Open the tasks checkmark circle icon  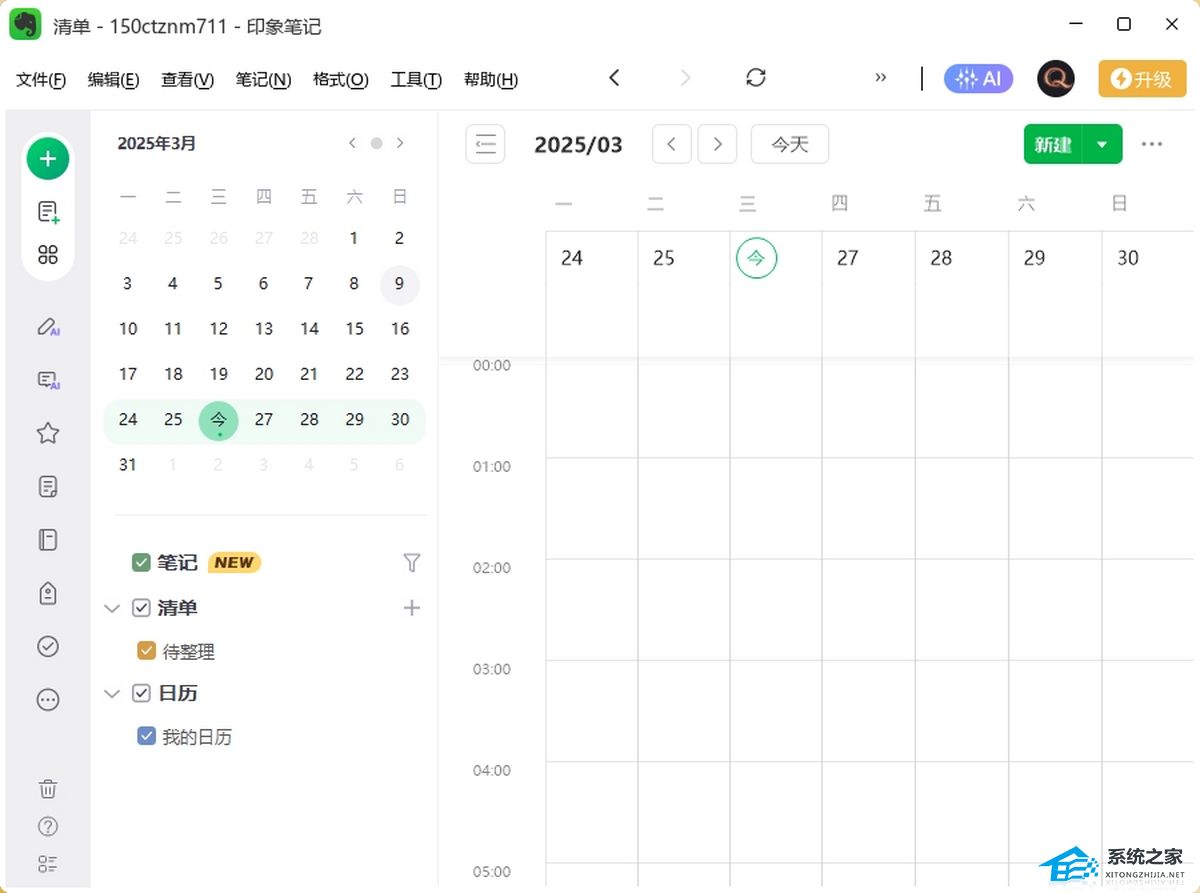coord(48,646)
